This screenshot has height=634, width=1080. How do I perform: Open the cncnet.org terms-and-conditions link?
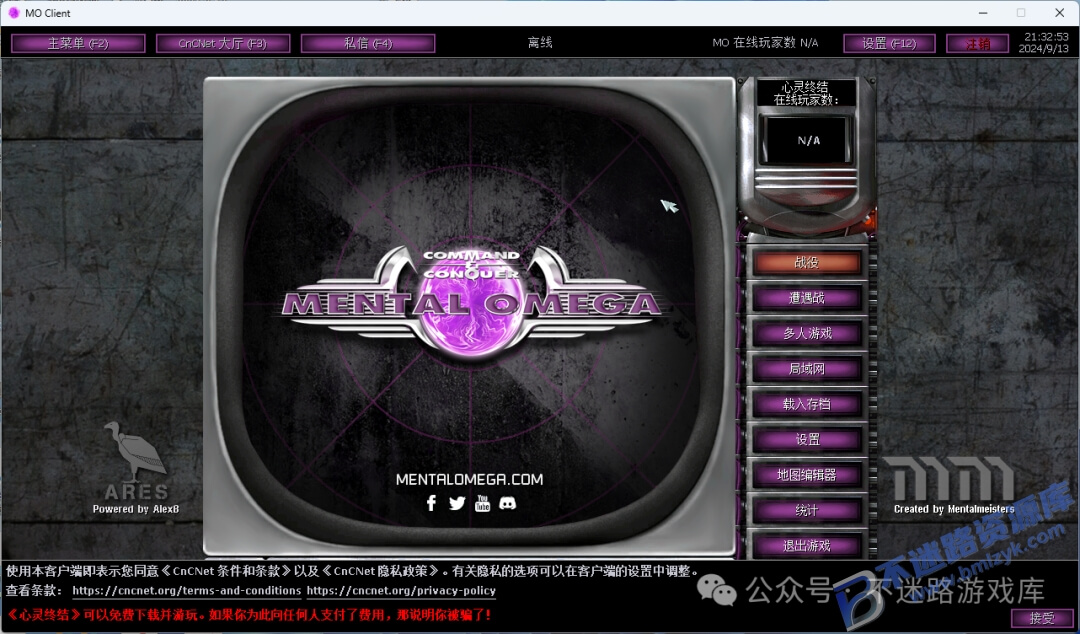click(x=187, y=591)
